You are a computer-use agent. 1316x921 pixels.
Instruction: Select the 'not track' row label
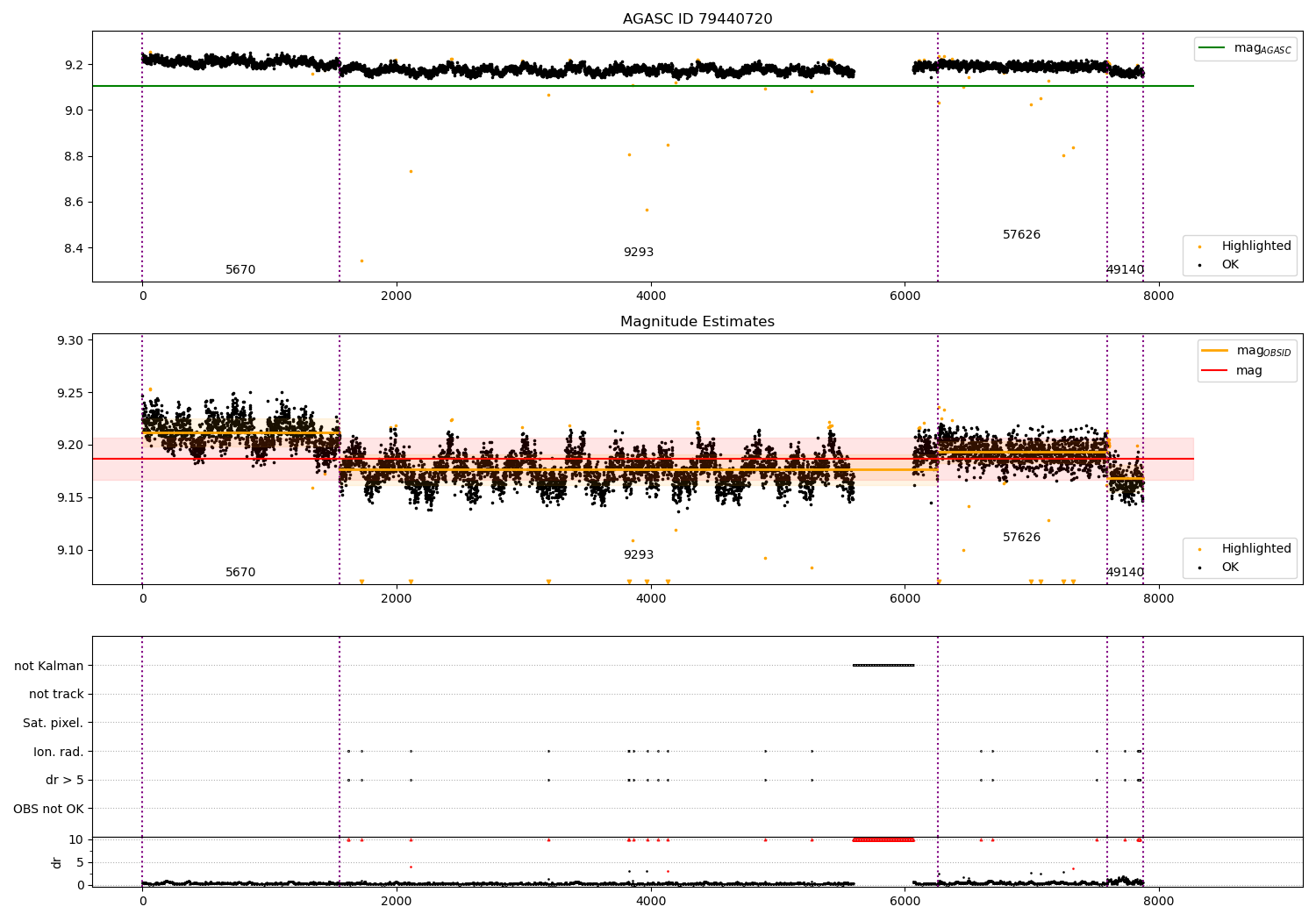point(56,695)
